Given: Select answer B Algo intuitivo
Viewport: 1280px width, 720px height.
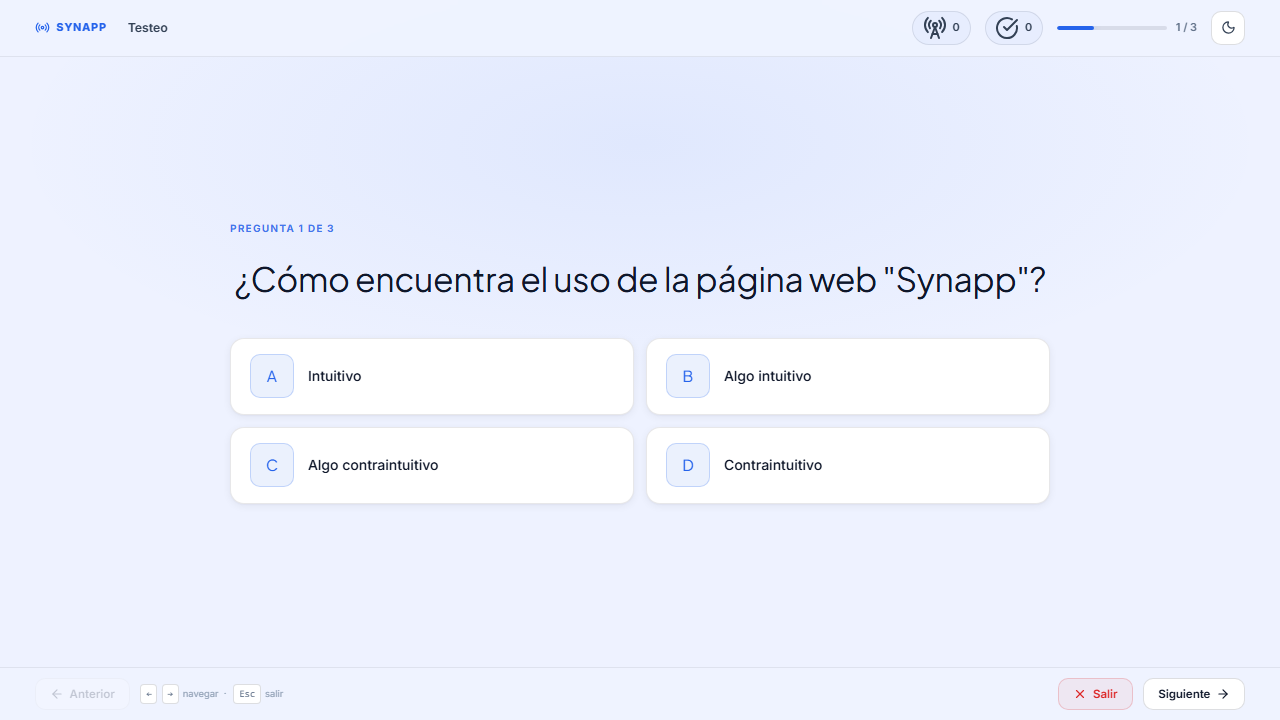Looking at the screenshot, I should pos(848,376).
